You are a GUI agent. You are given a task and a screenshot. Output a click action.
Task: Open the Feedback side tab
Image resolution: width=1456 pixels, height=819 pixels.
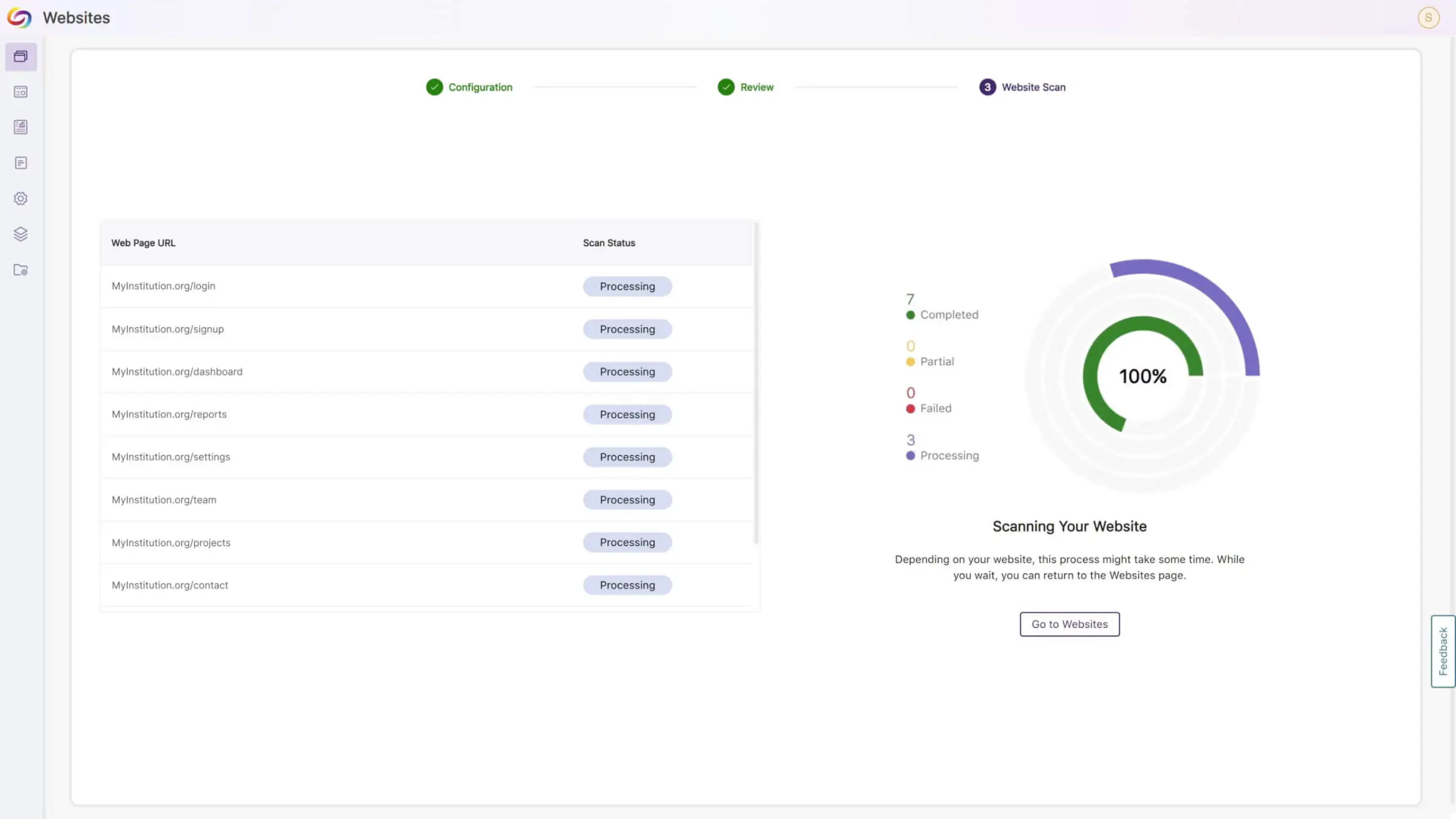(1443, 651)
